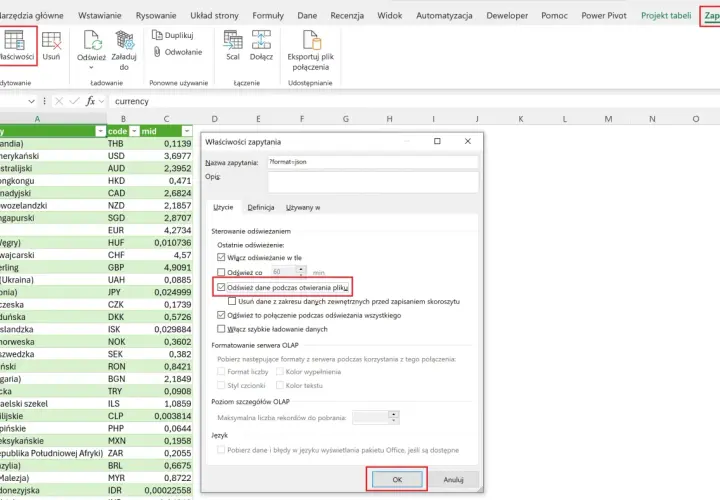Create Odwołanie reference to query

[x=177, y=52]
